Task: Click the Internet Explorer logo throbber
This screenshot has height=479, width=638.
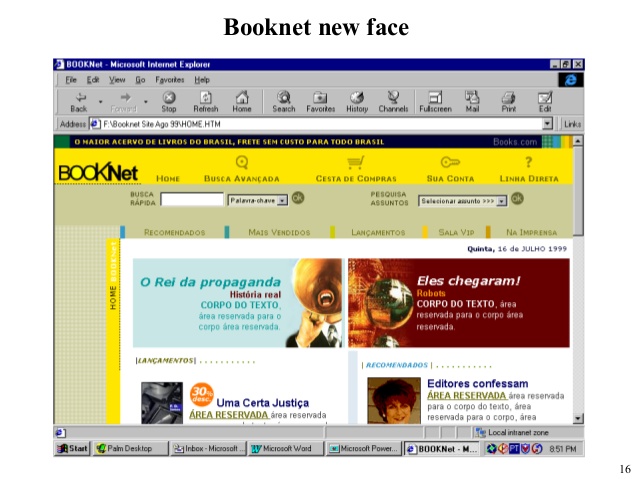Action: tap(571, 80)
